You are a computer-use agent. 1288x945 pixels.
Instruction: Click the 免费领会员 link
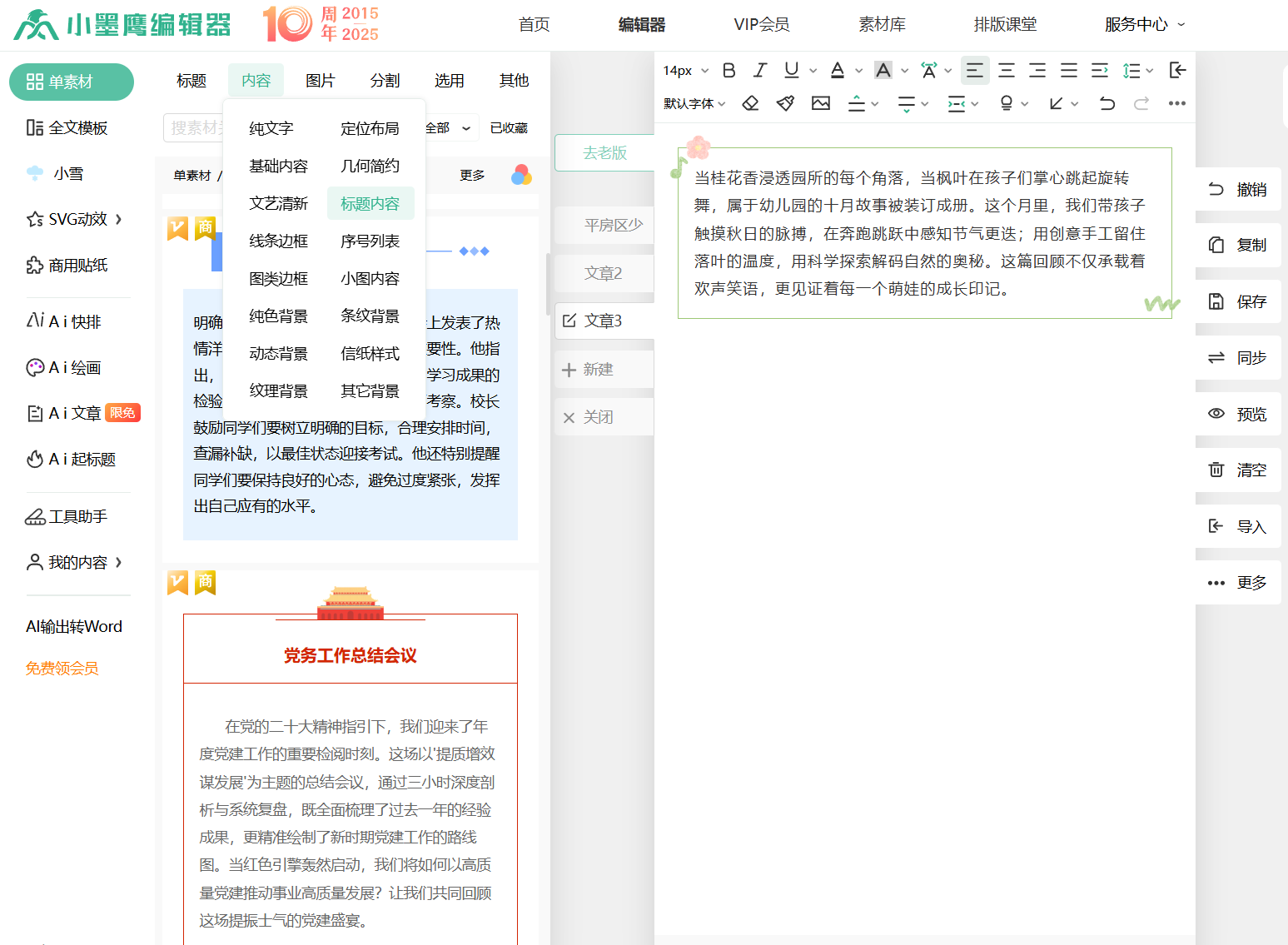(62, 669)
